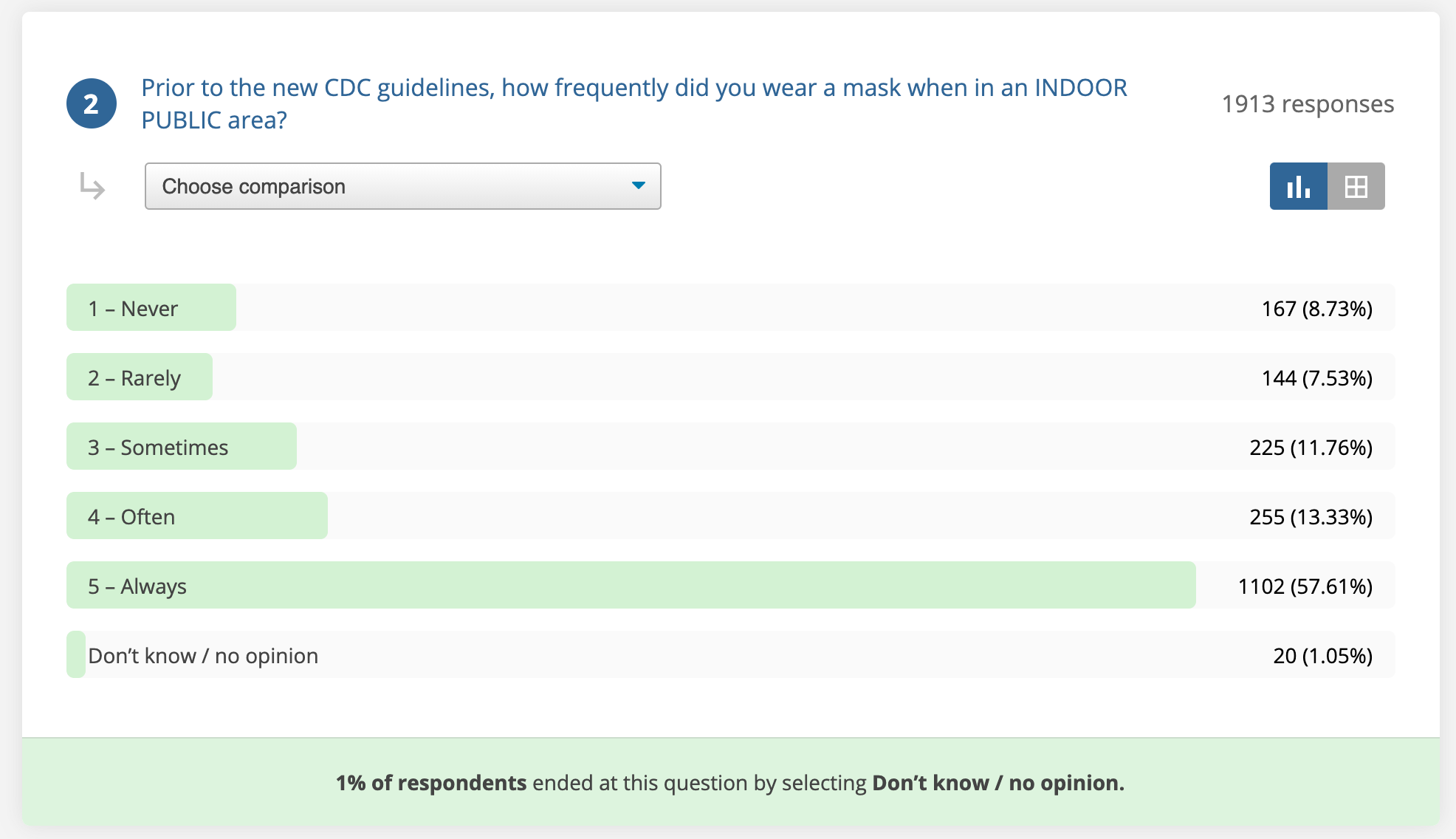This screenshot has width=1456, height=839.
Task: Click the 1913 responses count
Action: (1308, 104)
